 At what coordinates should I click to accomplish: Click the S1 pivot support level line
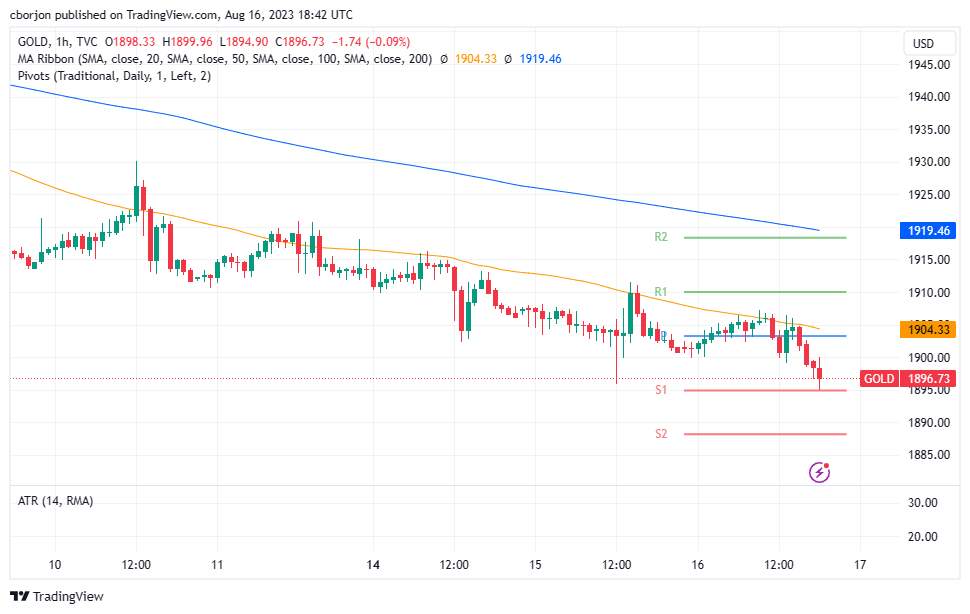pos(765,392)
